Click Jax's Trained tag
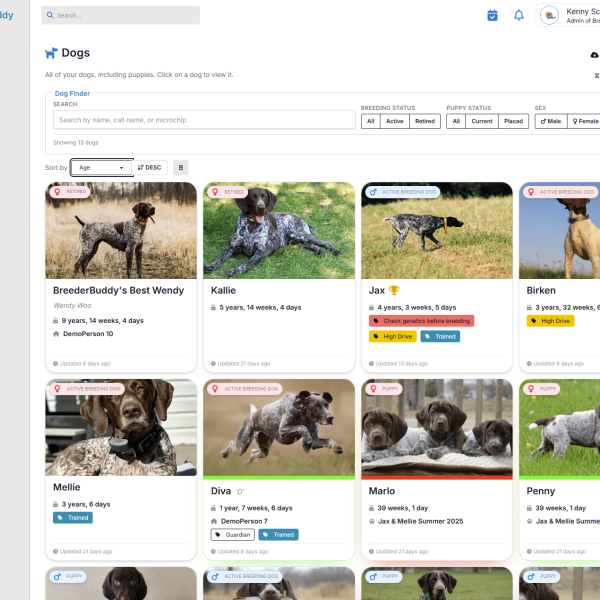 [x=440, y=337]
